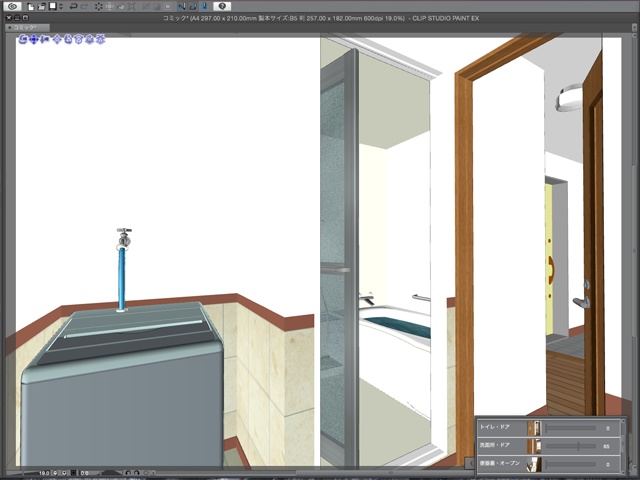This screenshot has height=480, width=640.
Task: Click the 便器蓋・オープン label
Action: click(x=500, y=464)
